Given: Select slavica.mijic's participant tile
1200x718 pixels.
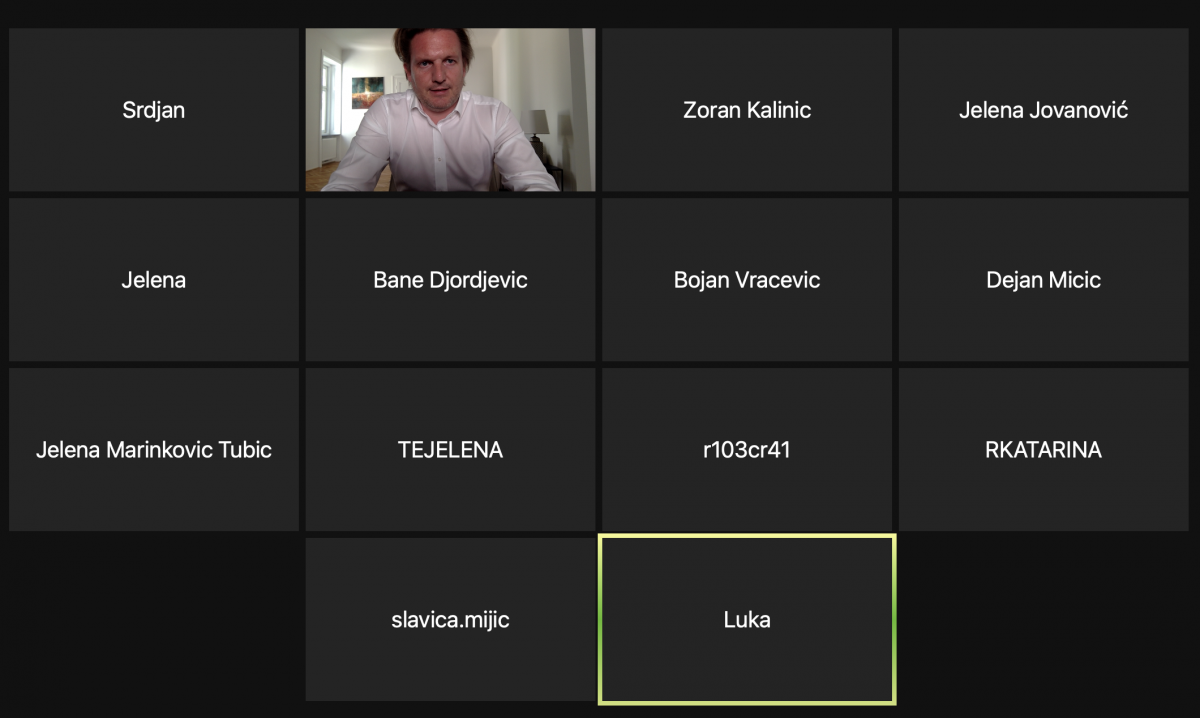Looking at the screenshot, I should point(450,620).
